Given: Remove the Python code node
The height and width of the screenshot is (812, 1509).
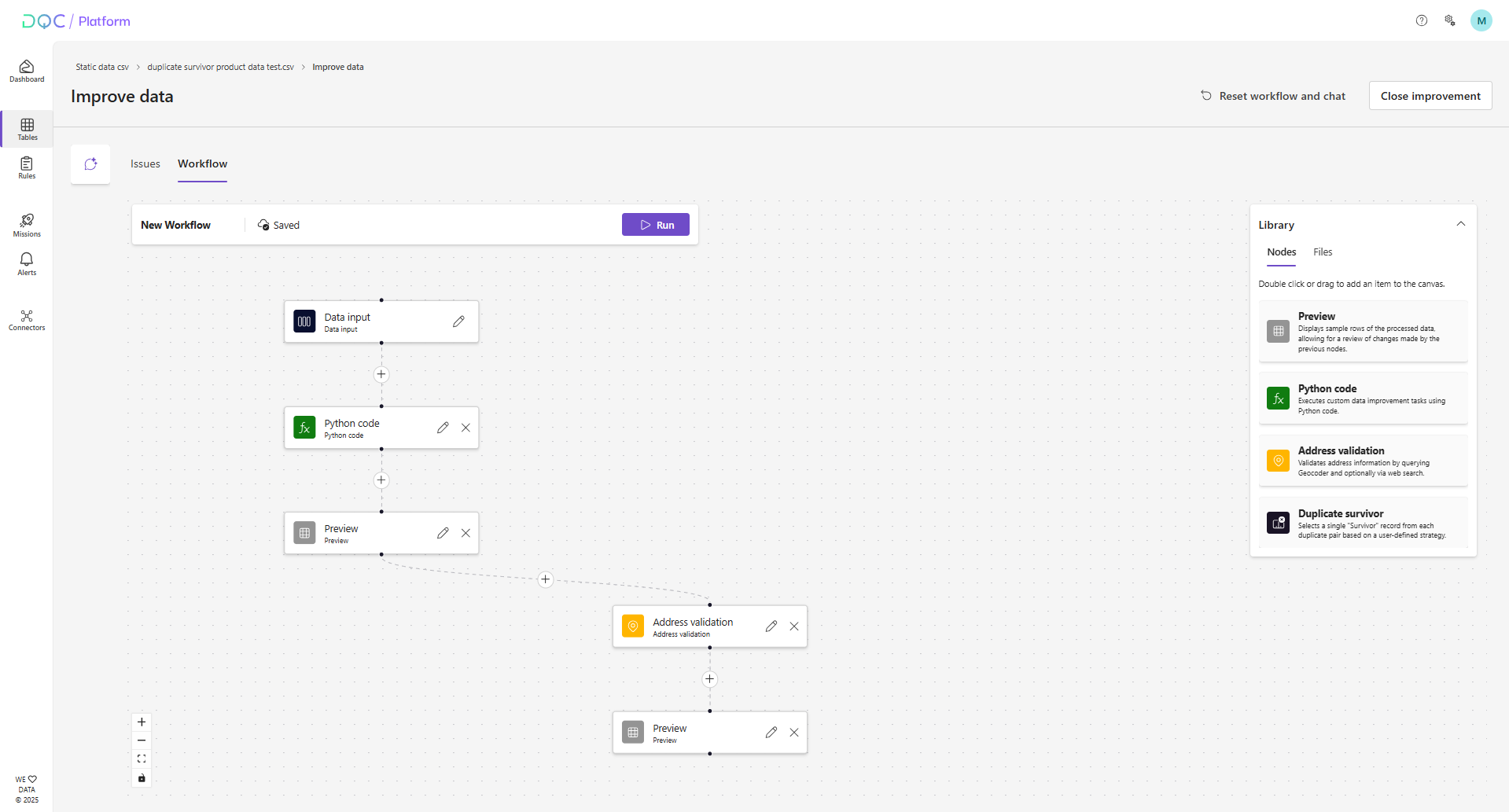Looking at the screenshot, I should pyautogui.click(x=466, y=428).
